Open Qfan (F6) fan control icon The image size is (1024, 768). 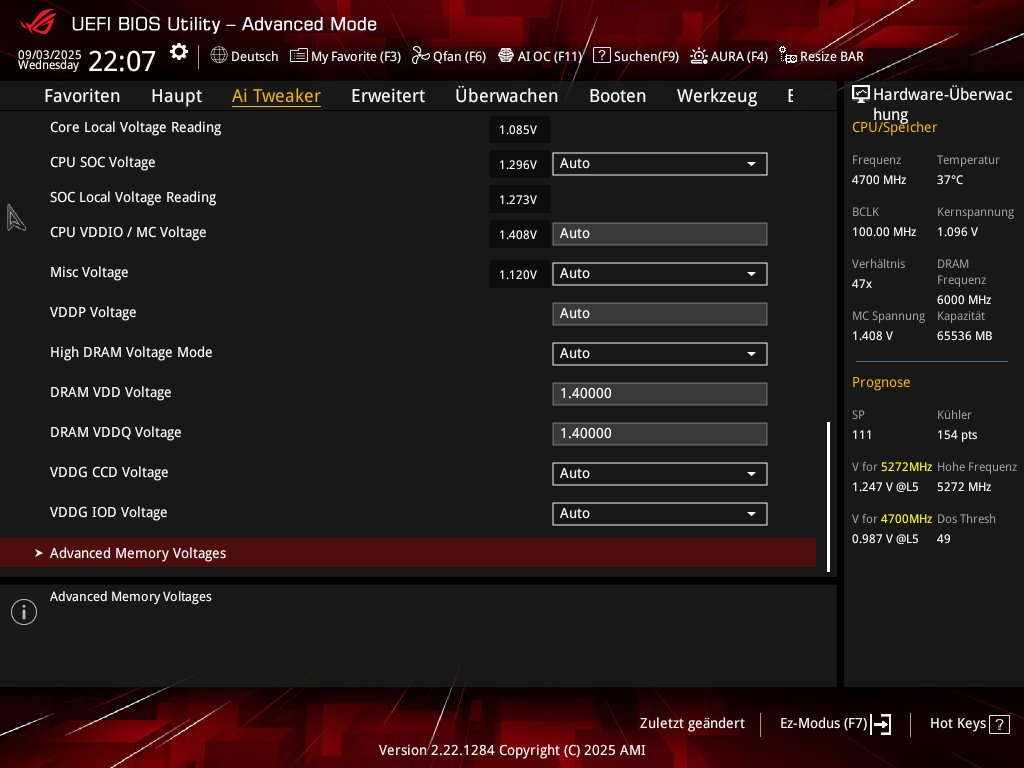(421, 56)
